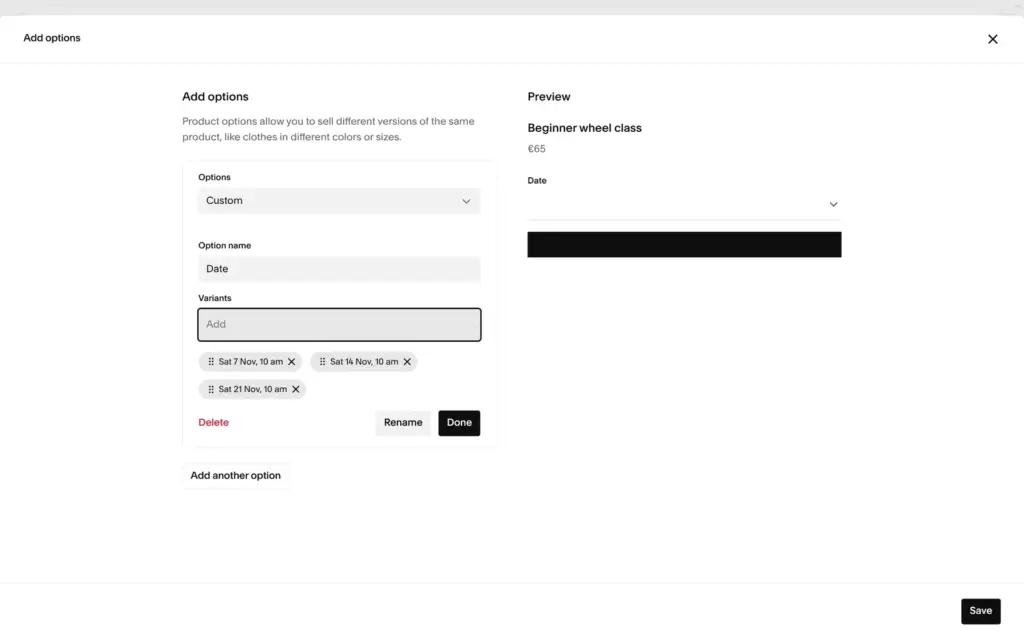Click the Rename button
Image resolution: width=1024 pixels, height=640 pixels.
(x=403, y=423)
